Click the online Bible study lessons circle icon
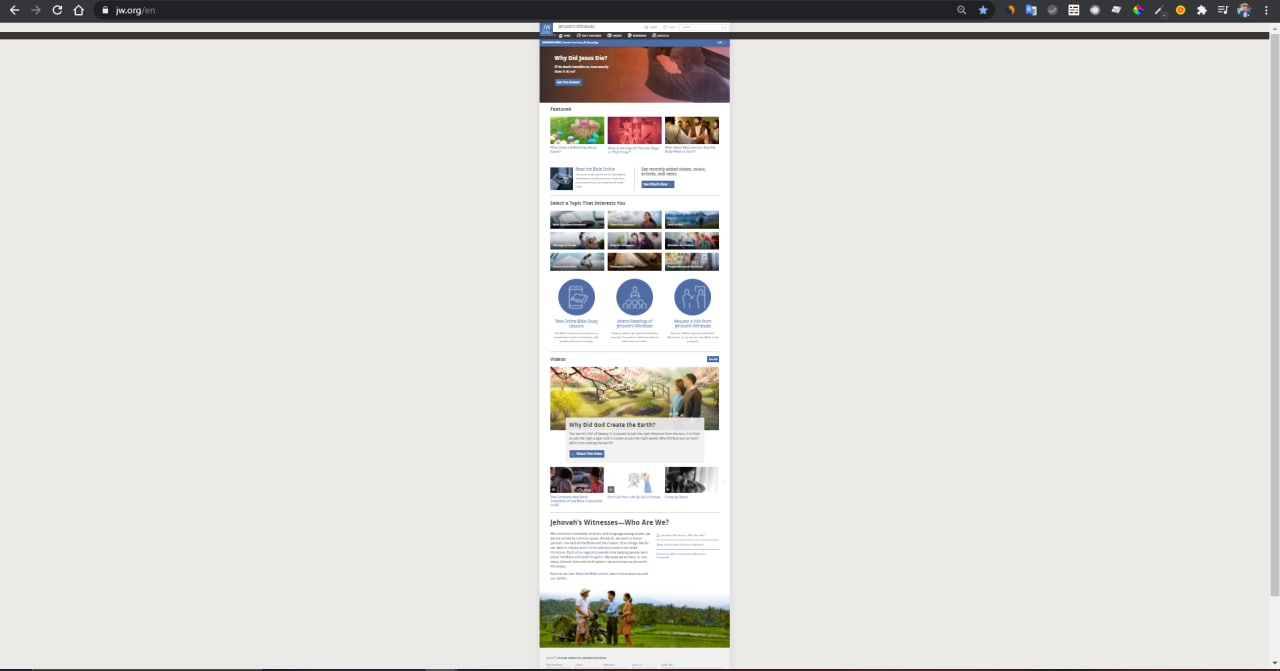Screen dimensions: 1280x671 click(576, 297)
